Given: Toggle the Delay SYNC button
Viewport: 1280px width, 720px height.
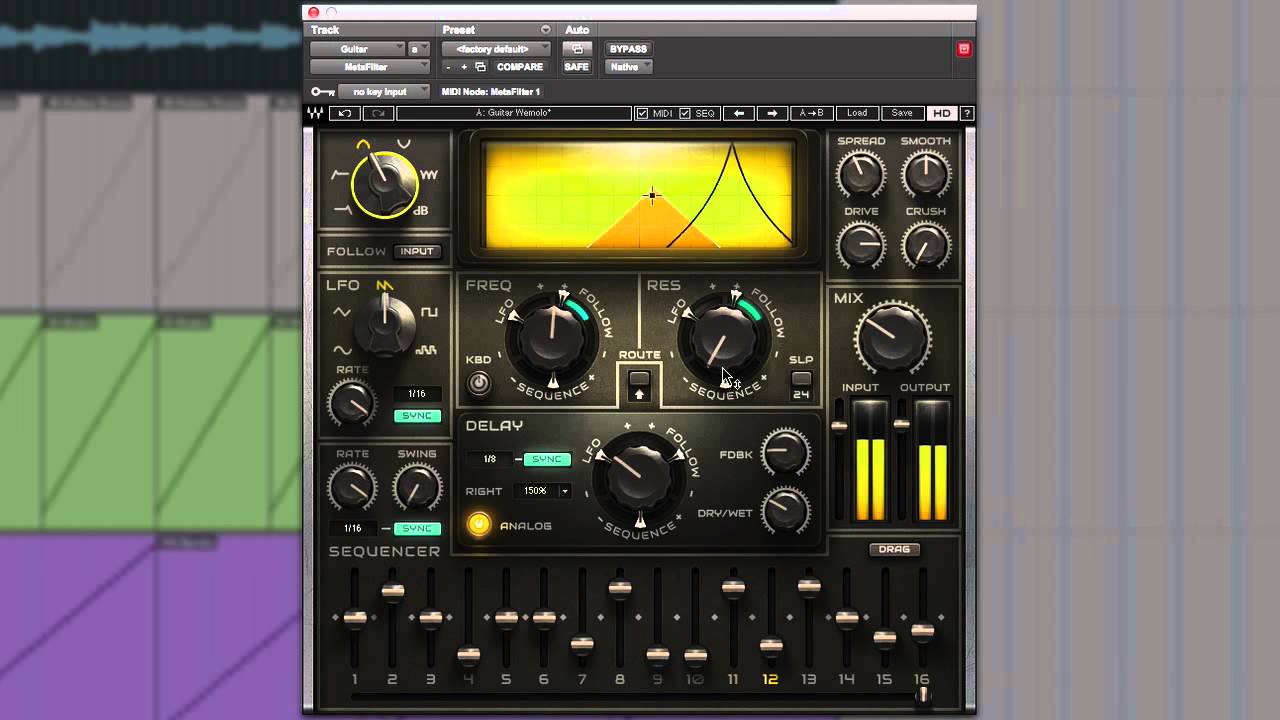Looking at the screenshot, I should tap(547, 459).
